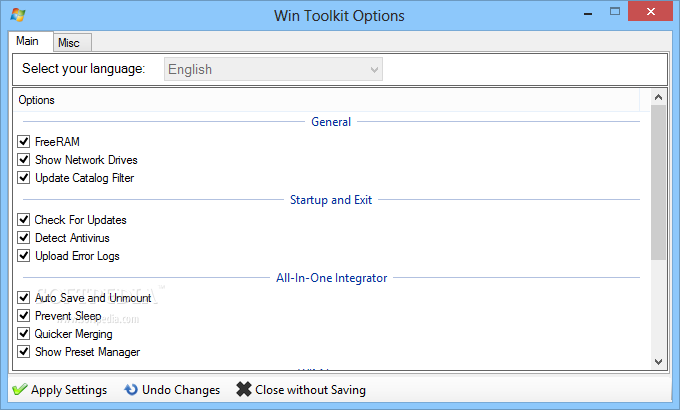This screenshot has width=680, height=410.
Task: Uncheck Detect Antivirus option
Action: click(x=24, y=238)
